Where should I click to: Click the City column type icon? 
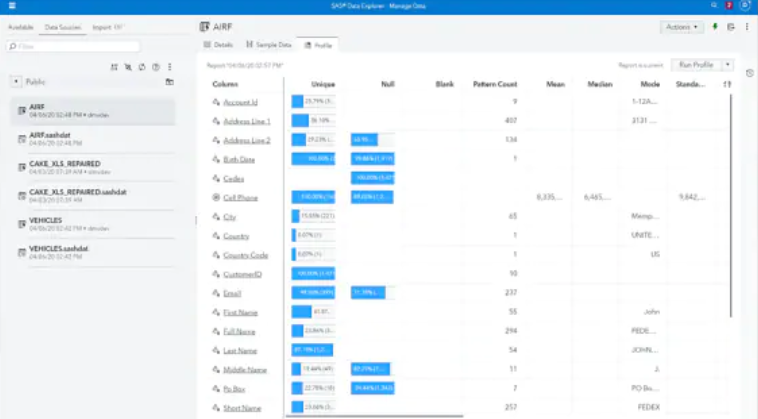point(216,217)
